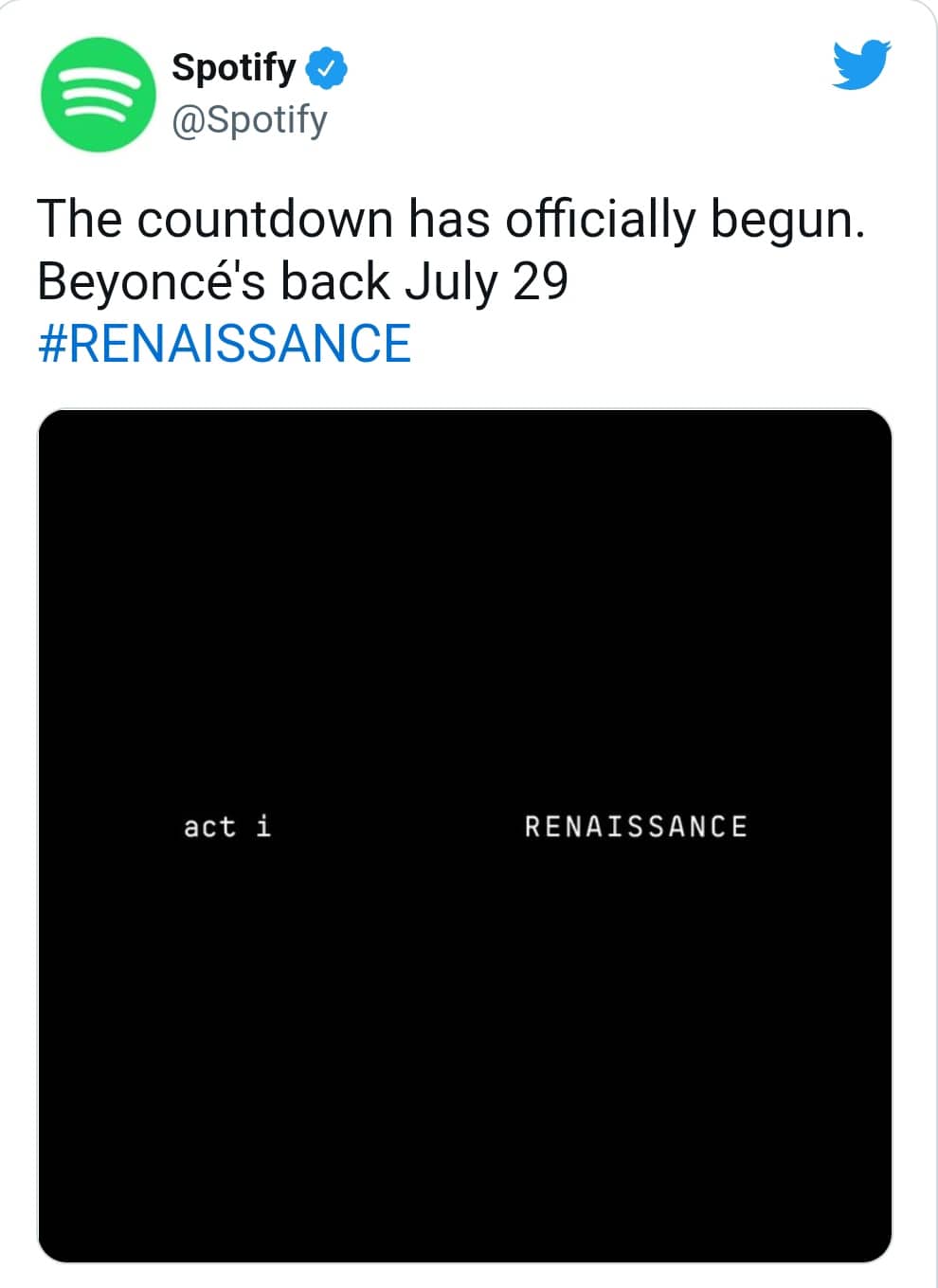Open the Twitter bird logo
The image size is (938, 1288).
(x=861, y=64)
